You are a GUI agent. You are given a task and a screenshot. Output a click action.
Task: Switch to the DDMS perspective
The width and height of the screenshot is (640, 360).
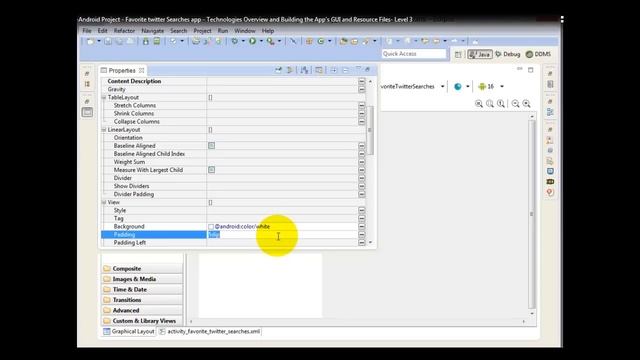(x=538, y=54)
